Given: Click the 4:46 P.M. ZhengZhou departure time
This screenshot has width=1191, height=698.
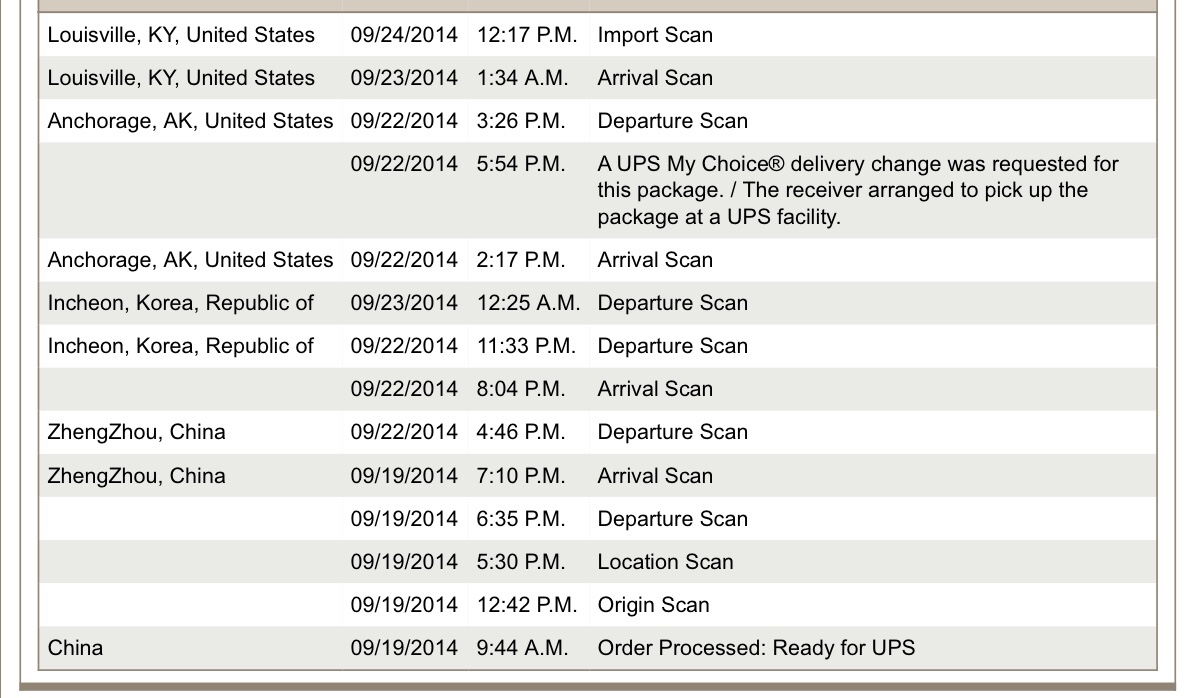Looking at the screenshot, I should tap(521, 432).
